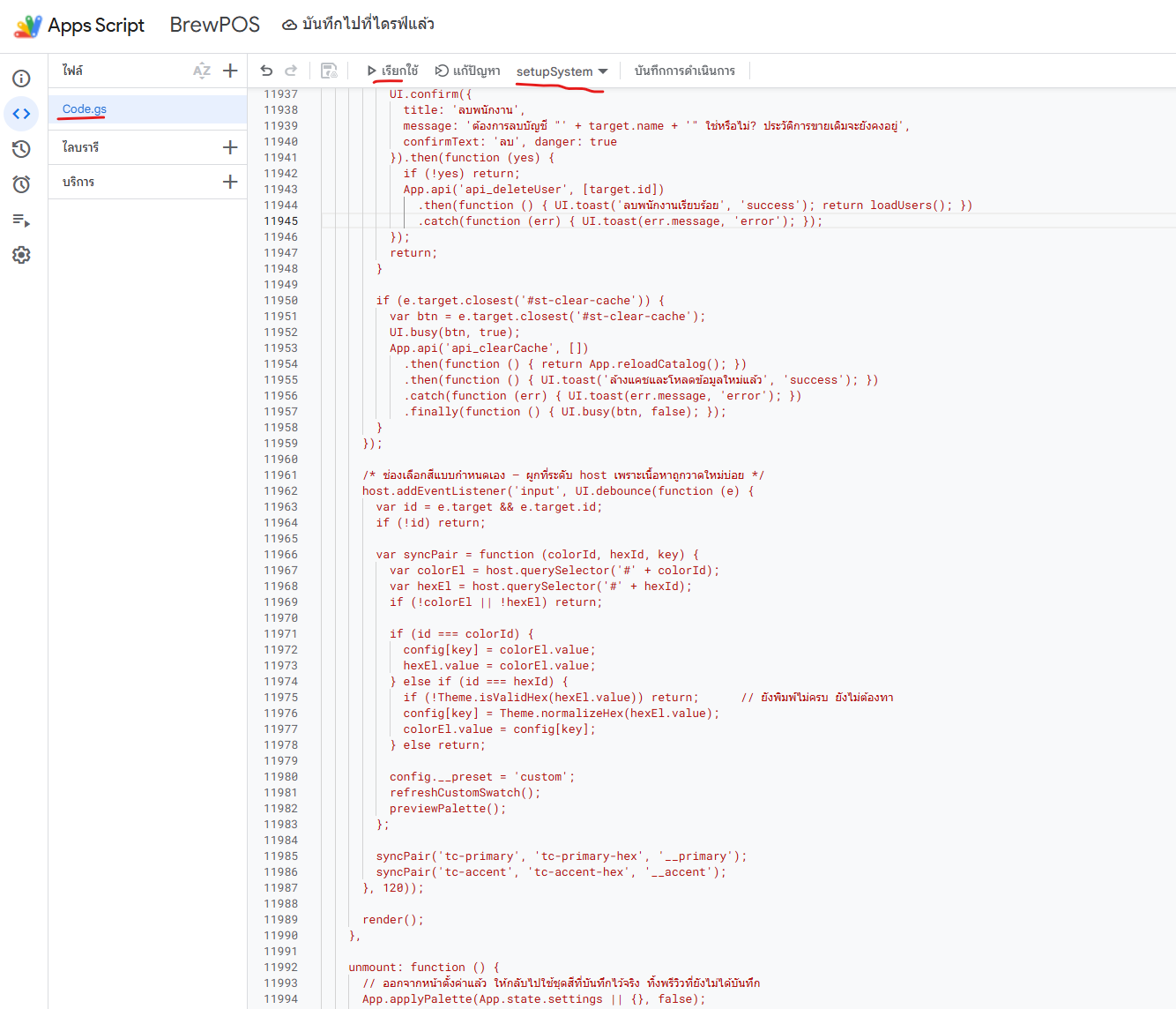Click the UI.busy(btn, true); line
1176x1009 pixels.
[455, 333]
